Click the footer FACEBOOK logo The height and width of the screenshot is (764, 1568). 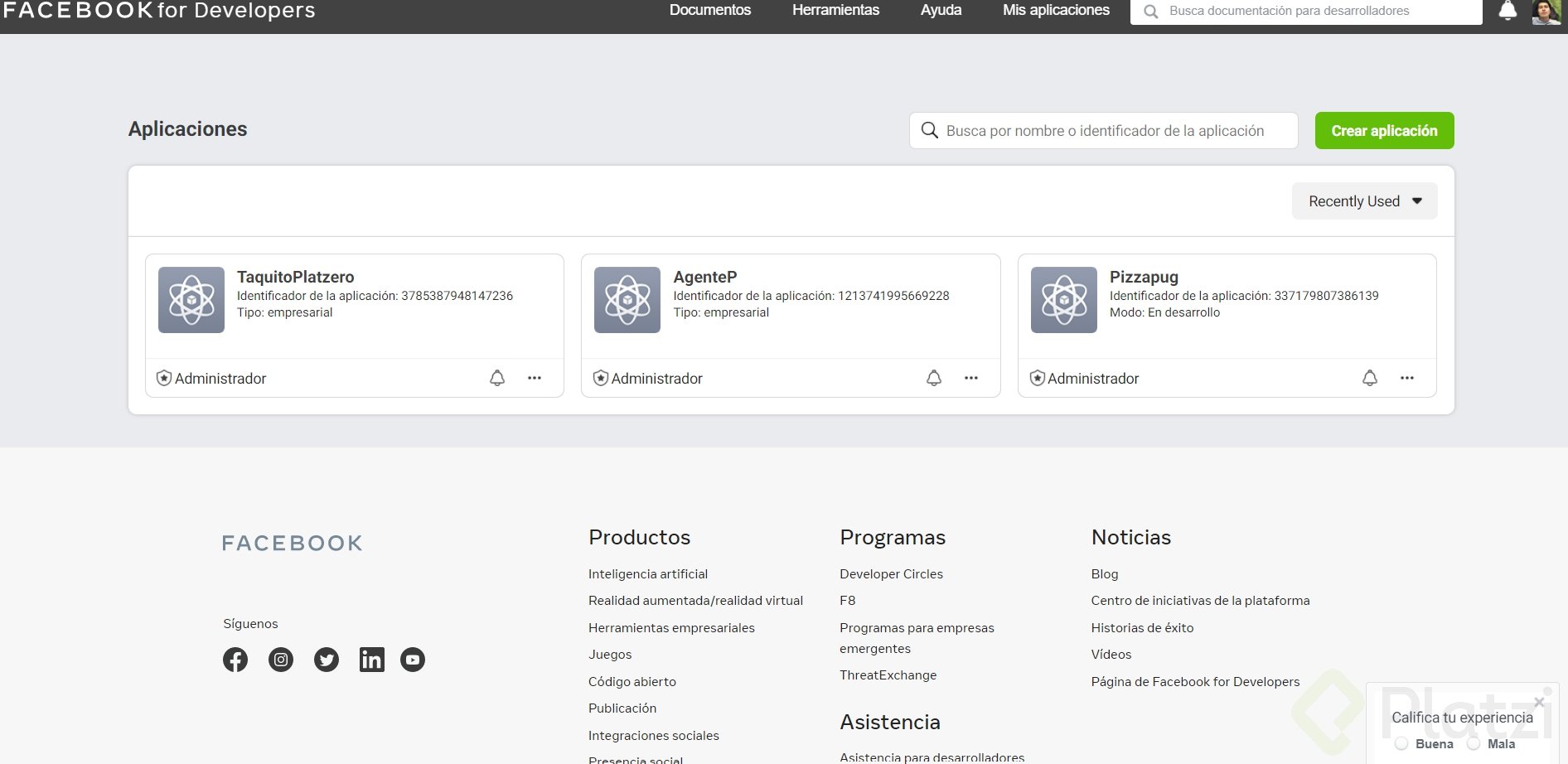pyautogui.click(x=292, y=544)
